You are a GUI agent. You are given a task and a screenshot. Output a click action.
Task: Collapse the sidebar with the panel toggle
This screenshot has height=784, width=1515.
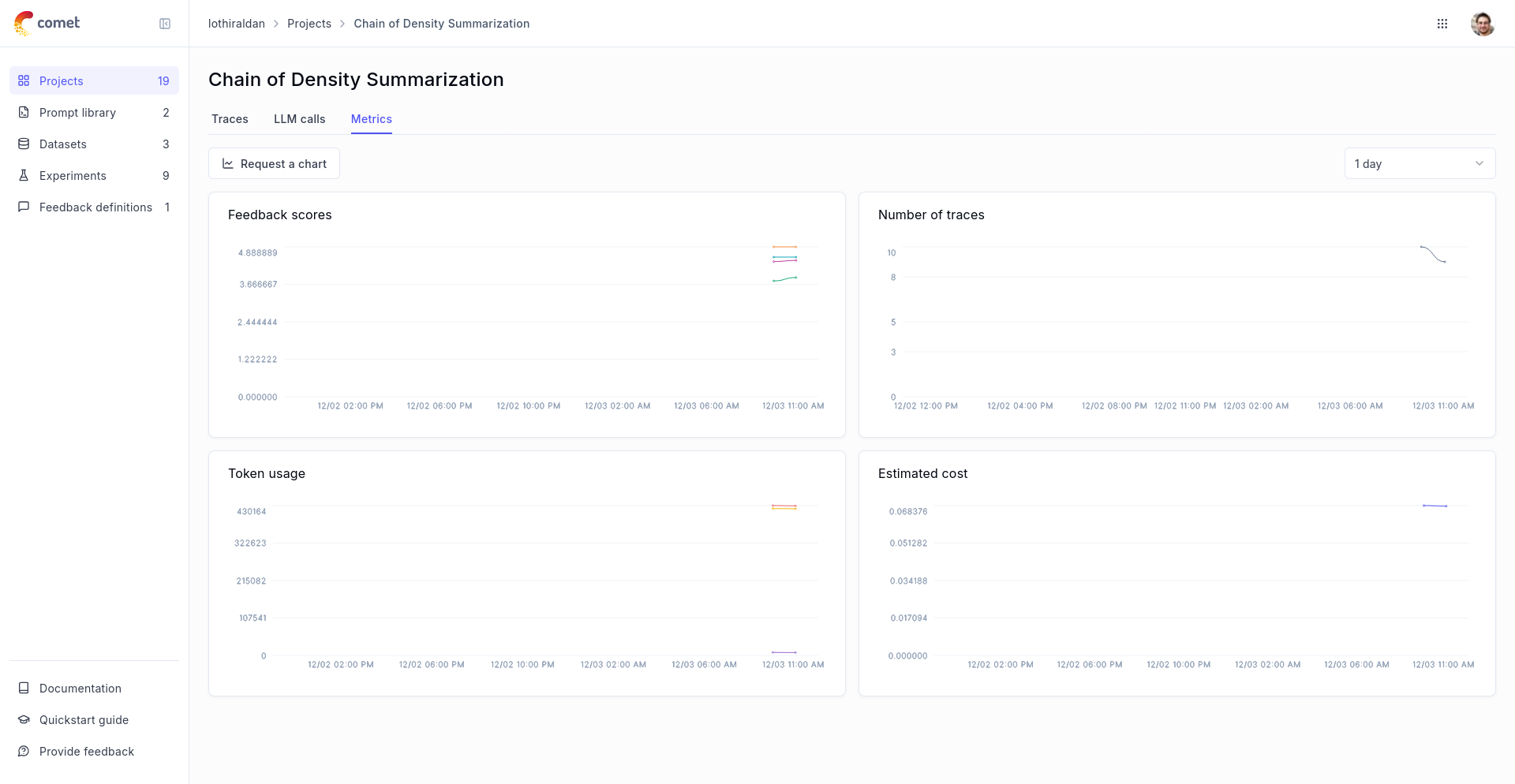pyautogui.click(x=165, y=23)
